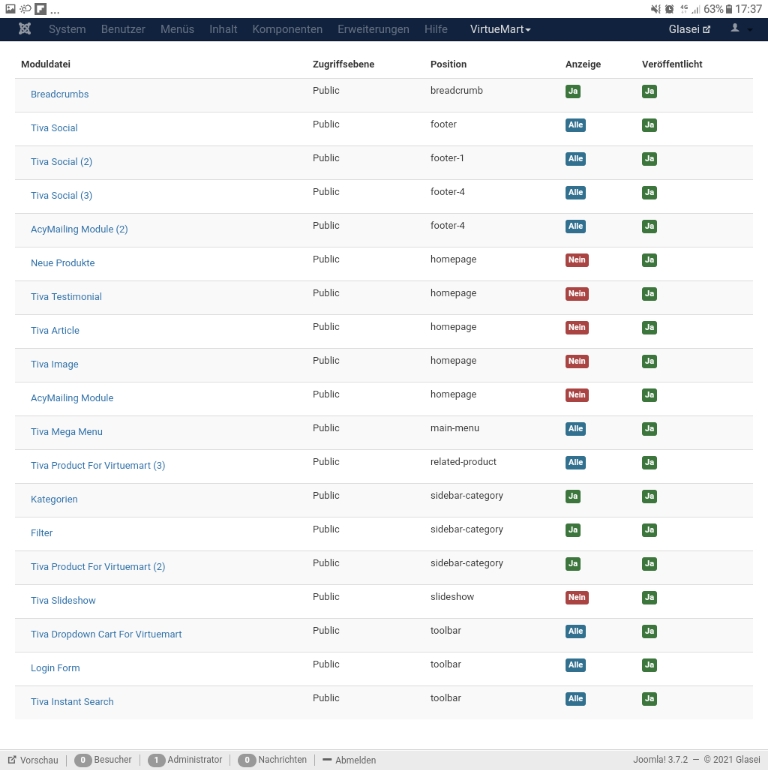
Task: Open the user account icon menu
Action: tap(736, 29)
